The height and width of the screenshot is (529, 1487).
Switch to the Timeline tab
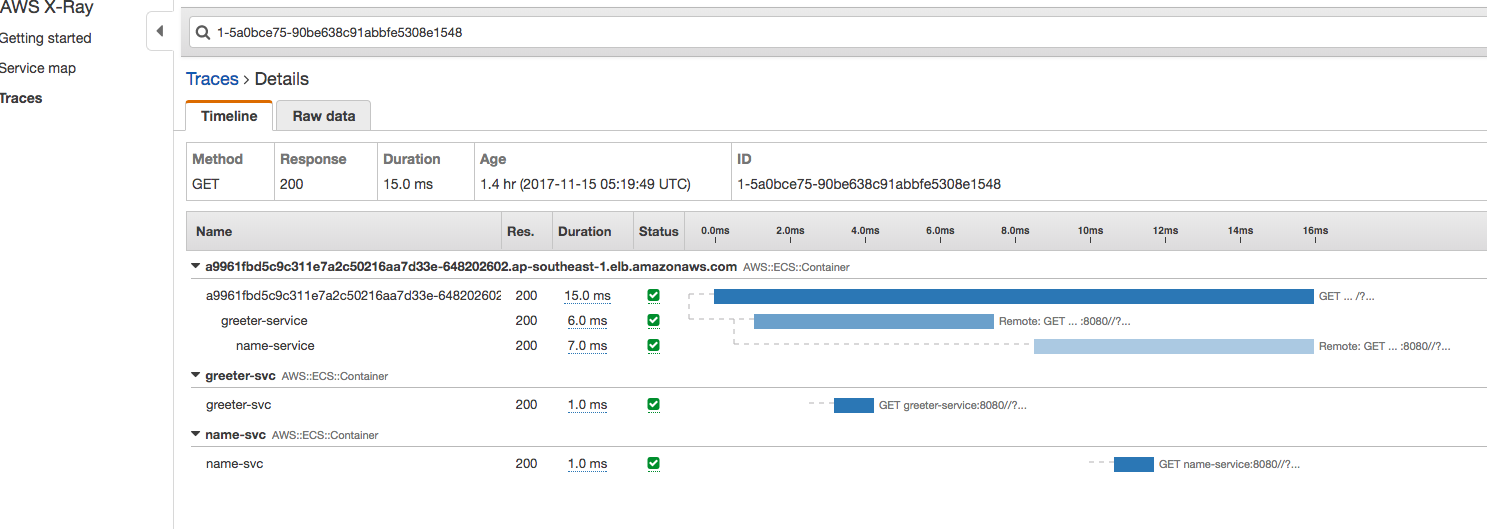coord(229,116)
